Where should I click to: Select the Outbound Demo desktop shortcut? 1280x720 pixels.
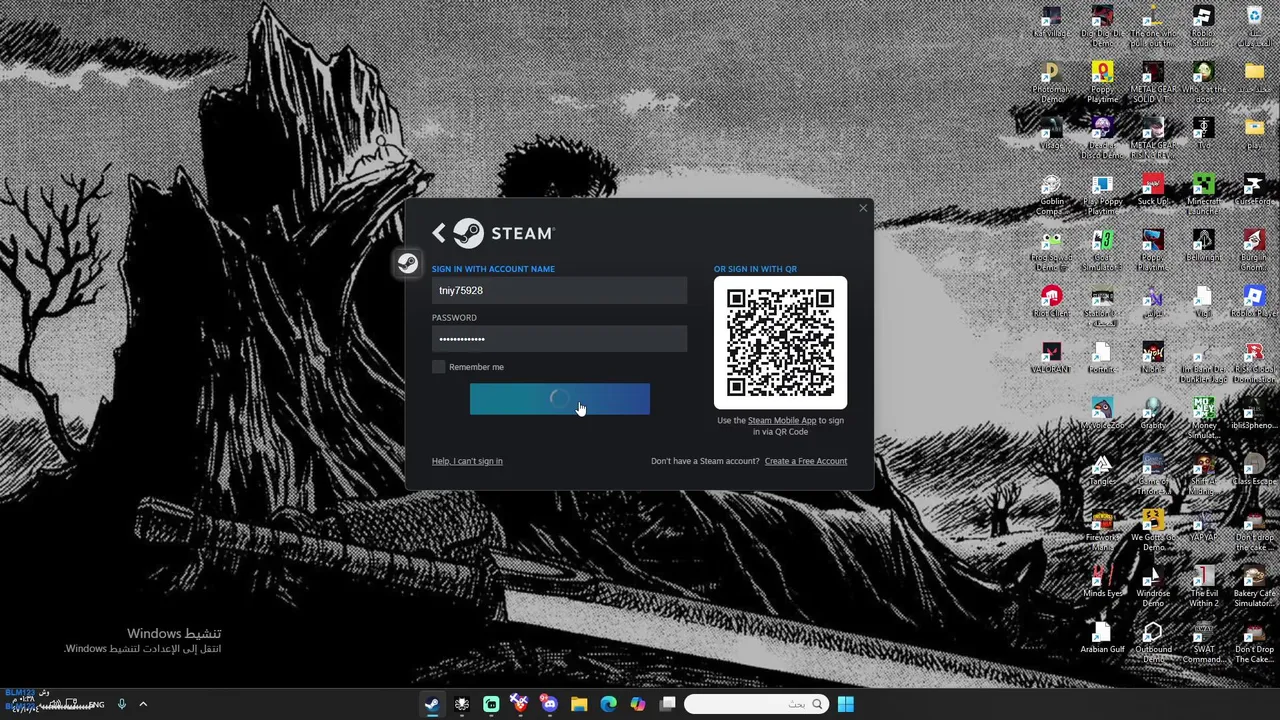1153,642
